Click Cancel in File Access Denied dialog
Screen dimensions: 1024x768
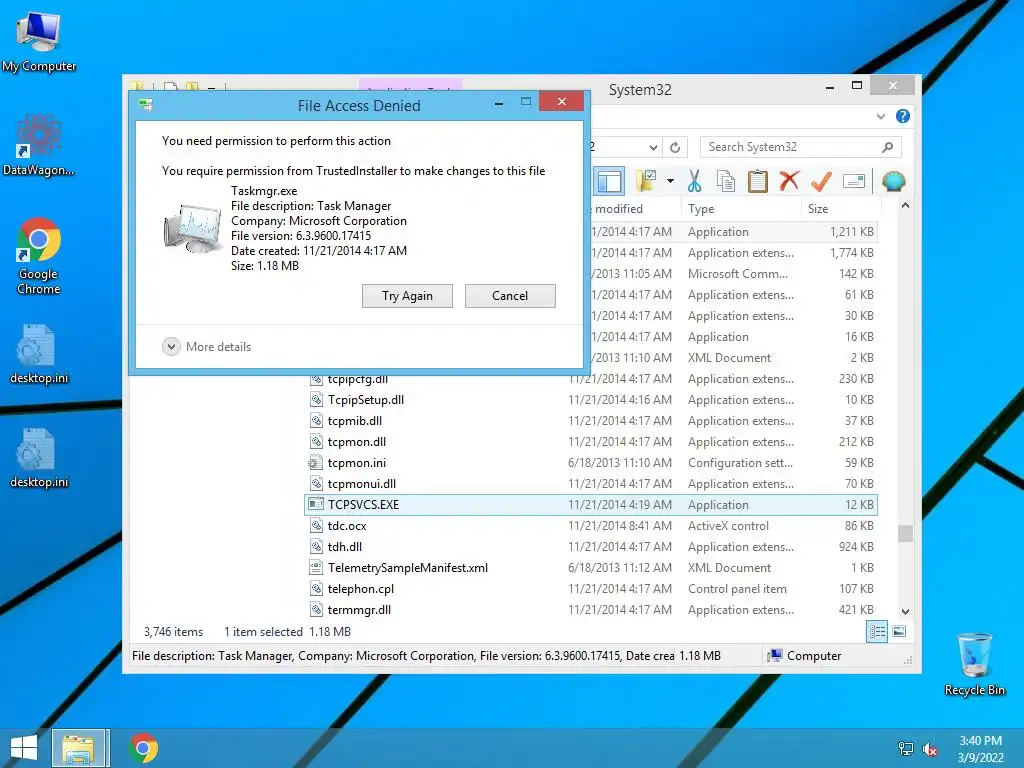click(x=510, y=296)
